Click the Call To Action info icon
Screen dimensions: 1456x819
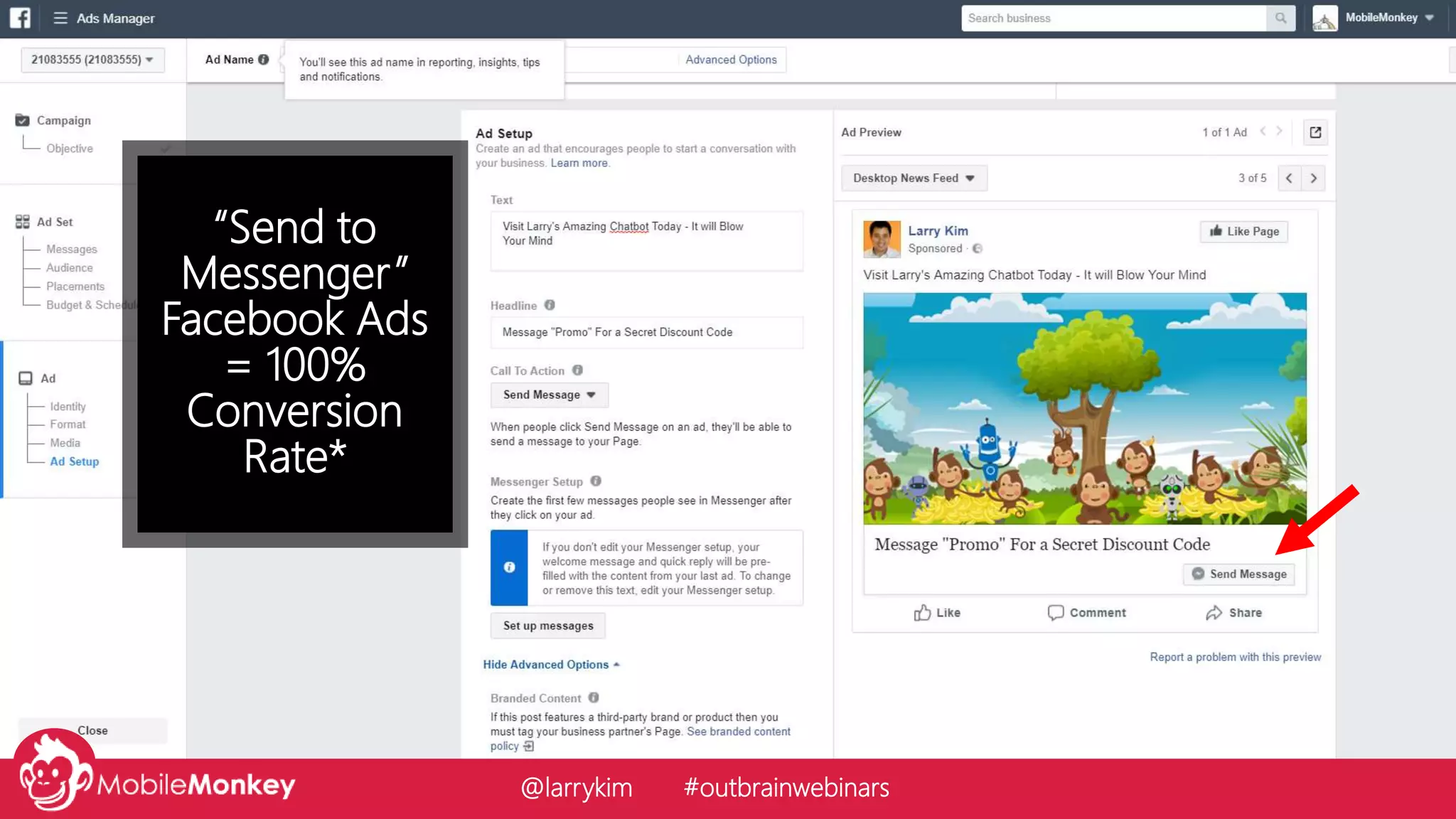coord(577,370)
